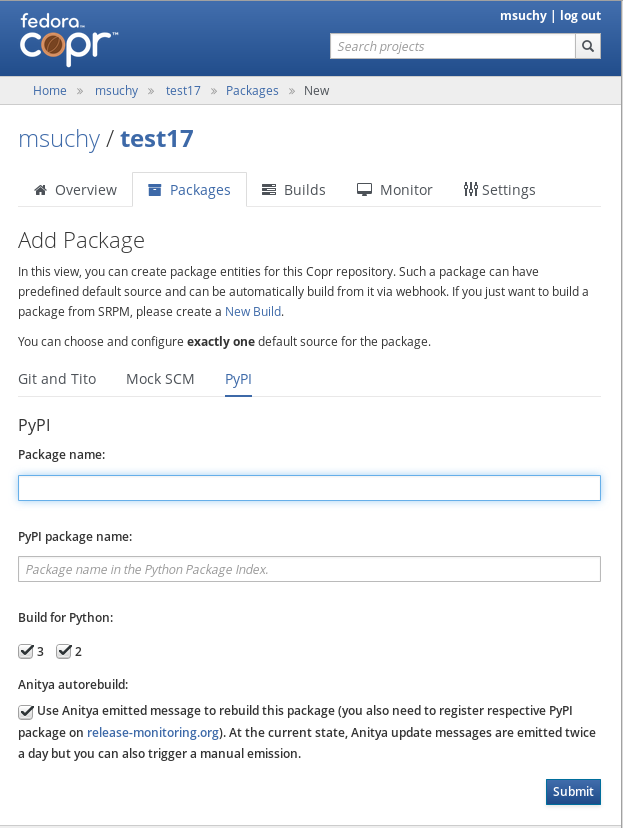Click the New Build link
This screenshot has width=623, height=828.
252,311
